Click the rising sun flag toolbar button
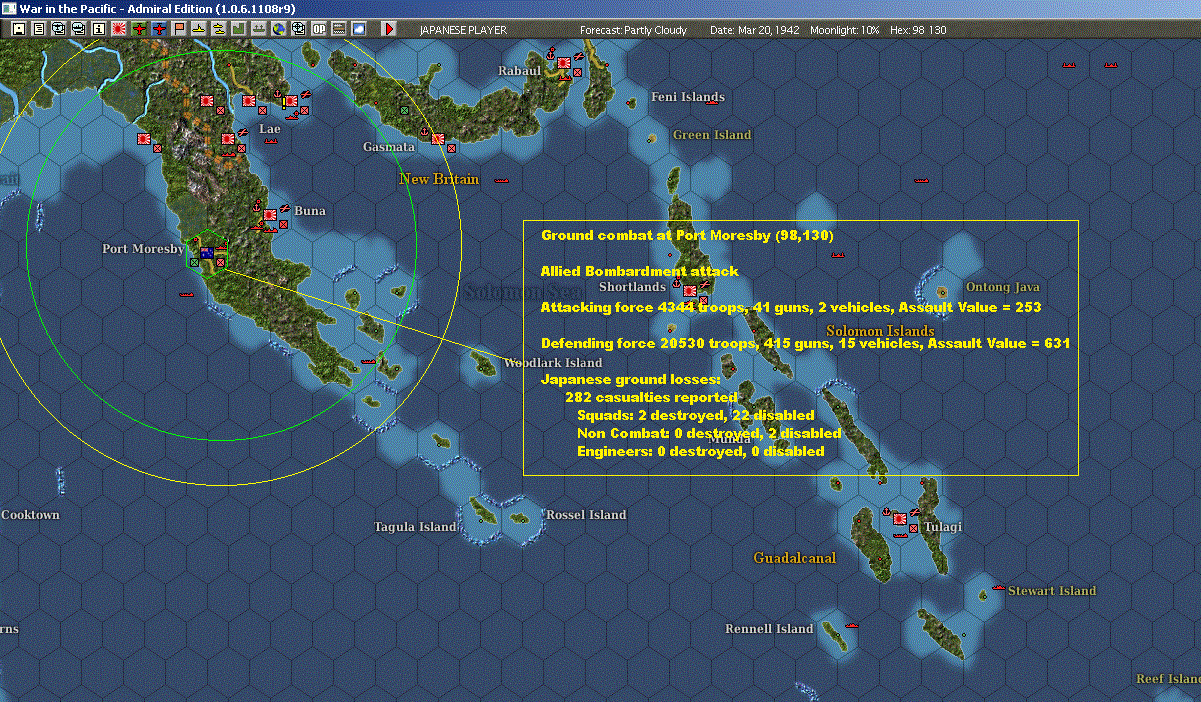The image size is (1201, 702). coord(118,29)
